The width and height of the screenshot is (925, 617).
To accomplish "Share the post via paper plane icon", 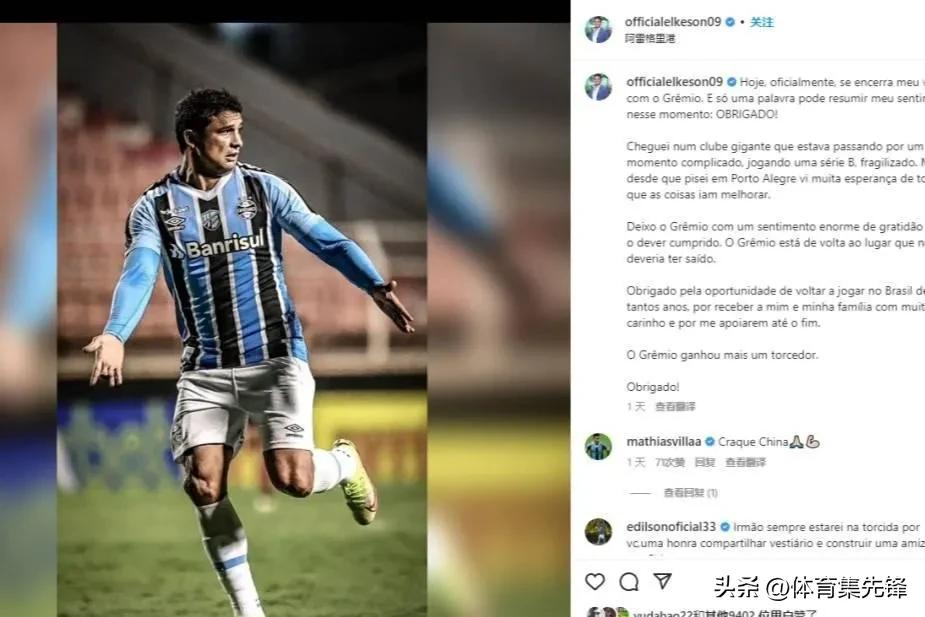I will 662,581.
